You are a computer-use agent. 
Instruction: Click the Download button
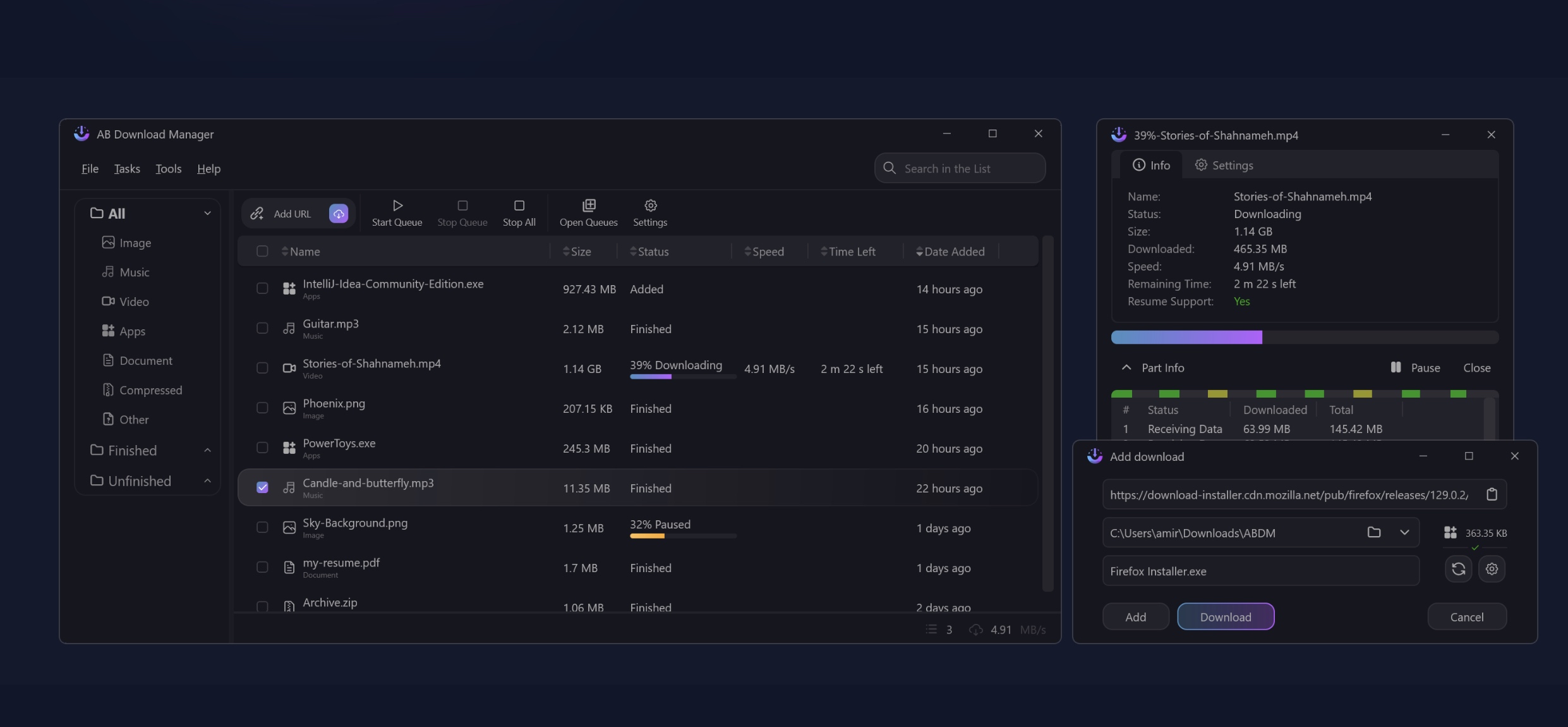pyautogui.click(x=1226, y=616)
